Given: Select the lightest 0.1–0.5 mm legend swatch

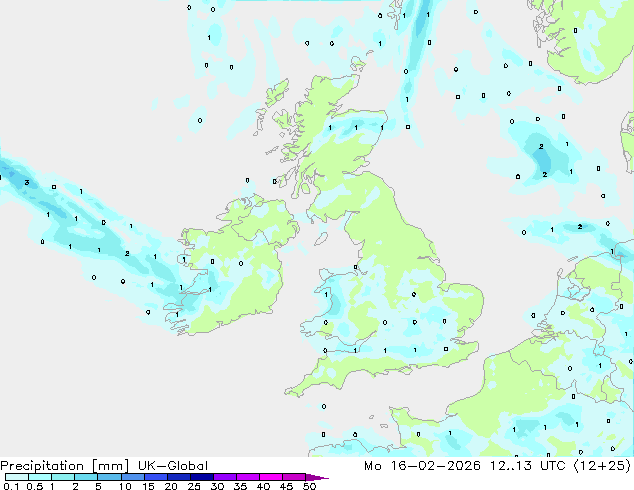Looking at the screenshot, I should point(17,477).
